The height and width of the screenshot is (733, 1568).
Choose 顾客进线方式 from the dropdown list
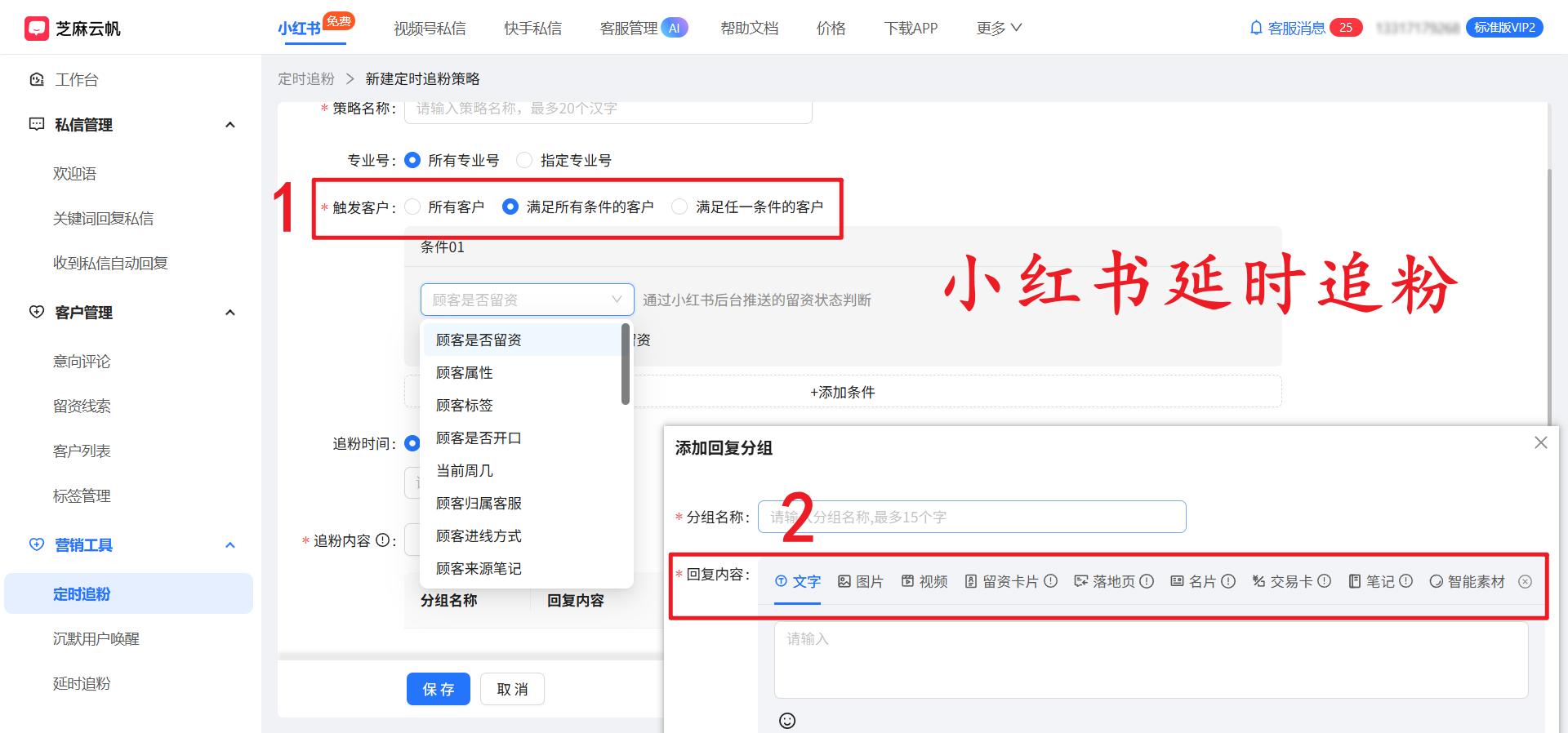coord(523,535)
